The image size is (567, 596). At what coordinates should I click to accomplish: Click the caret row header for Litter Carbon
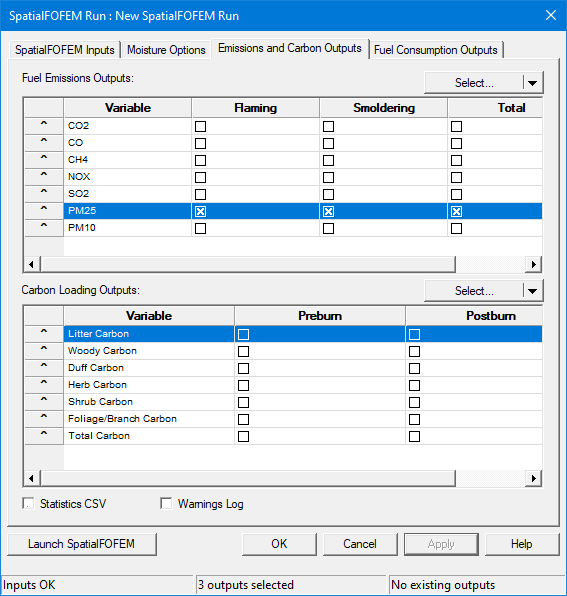(44, 334)
